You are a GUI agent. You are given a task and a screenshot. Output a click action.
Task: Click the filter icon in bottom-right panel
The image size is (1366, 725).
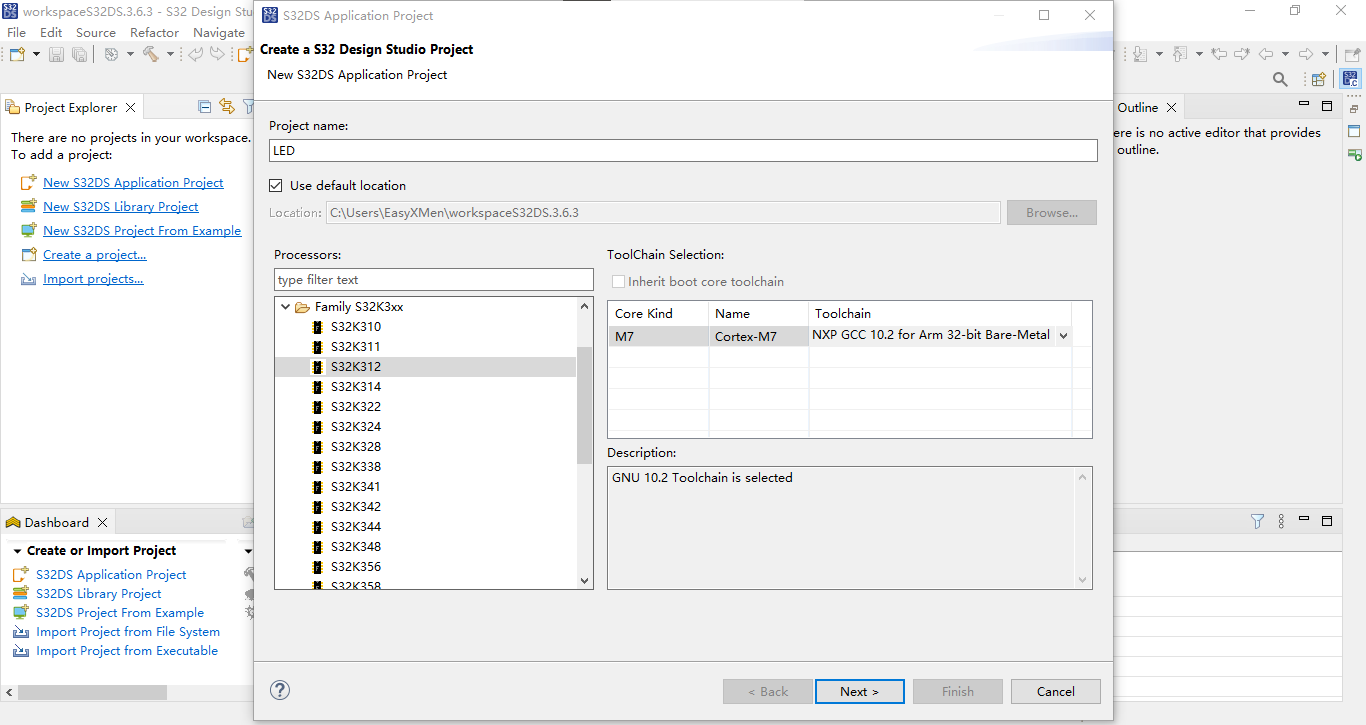click(1258, 521)
